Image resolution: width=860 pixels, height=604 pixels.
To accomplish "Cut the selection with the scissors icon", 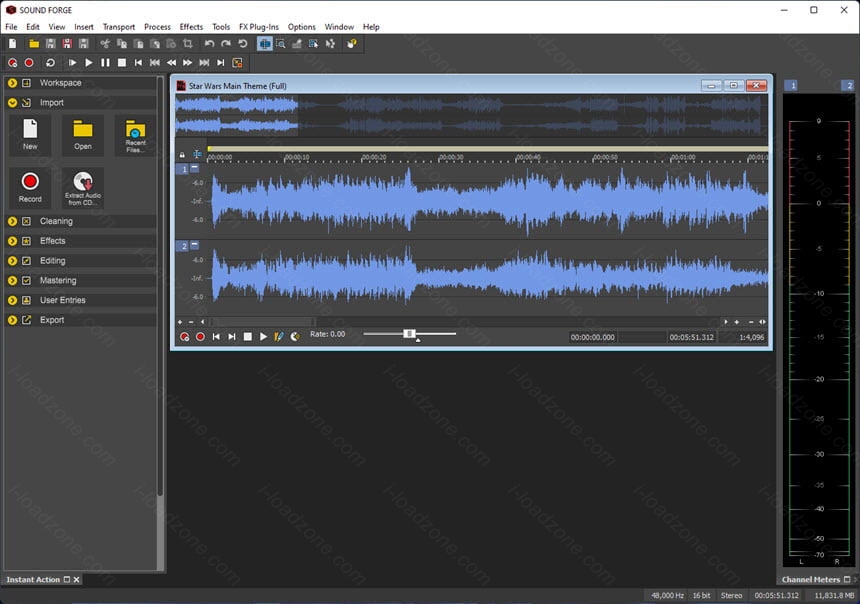I will coord(105,44).
